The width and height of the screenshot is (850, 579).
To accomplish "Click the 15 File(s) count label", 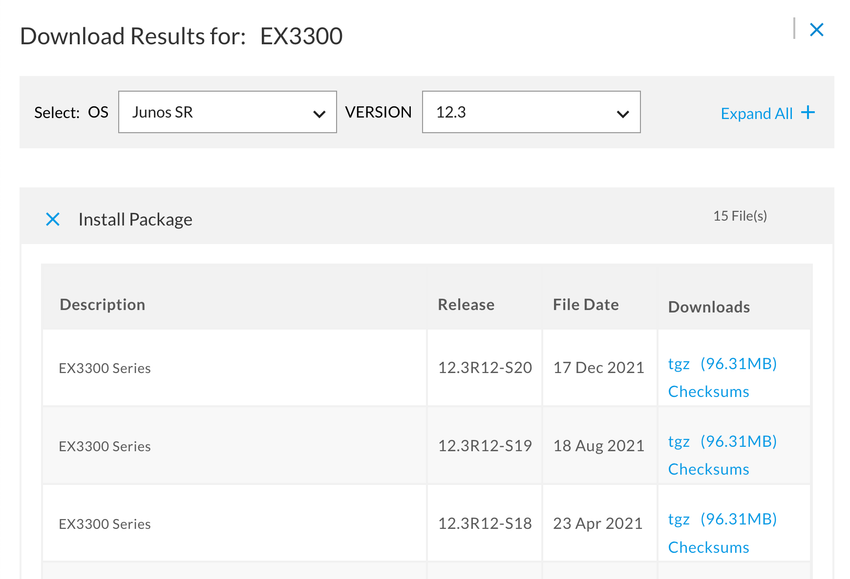I will coord(740,216).
